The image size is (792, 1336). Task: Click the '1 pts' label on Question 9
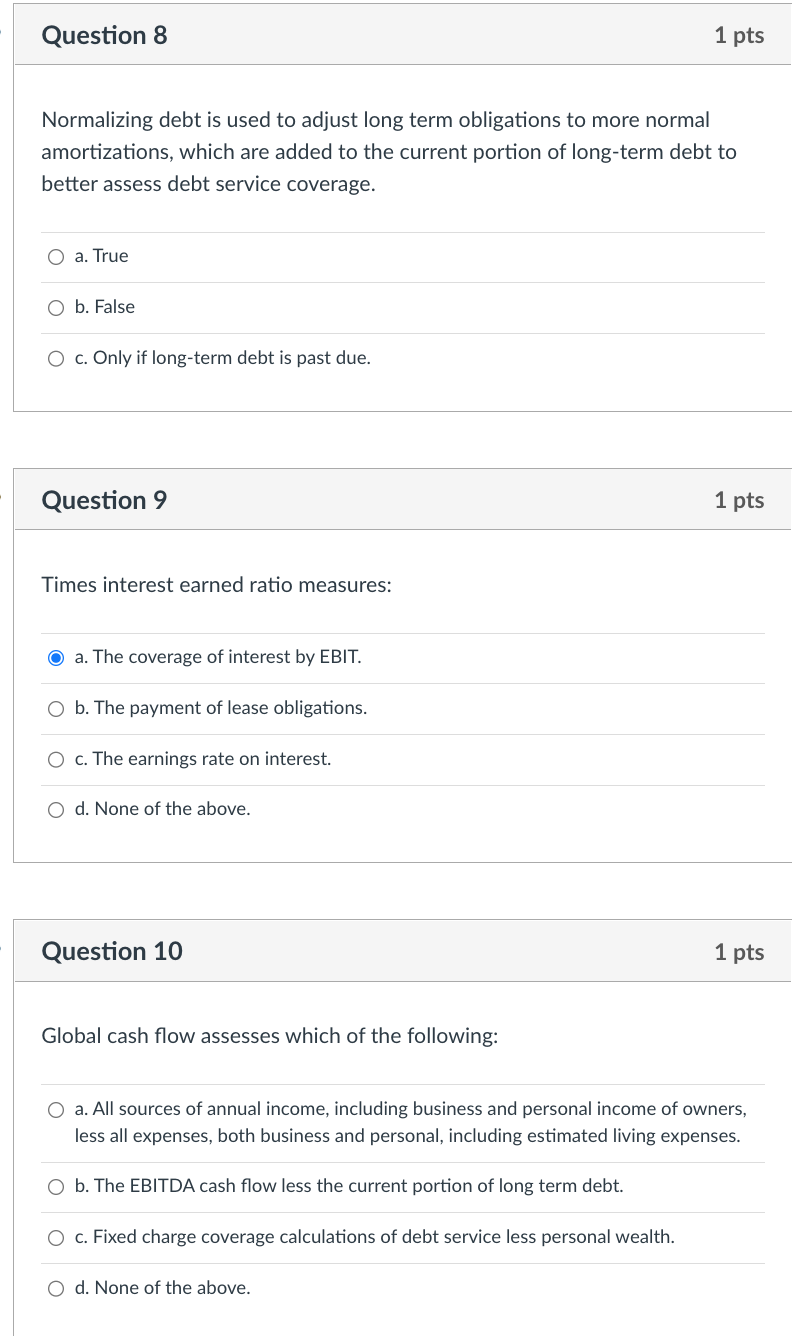click(739, 501)
